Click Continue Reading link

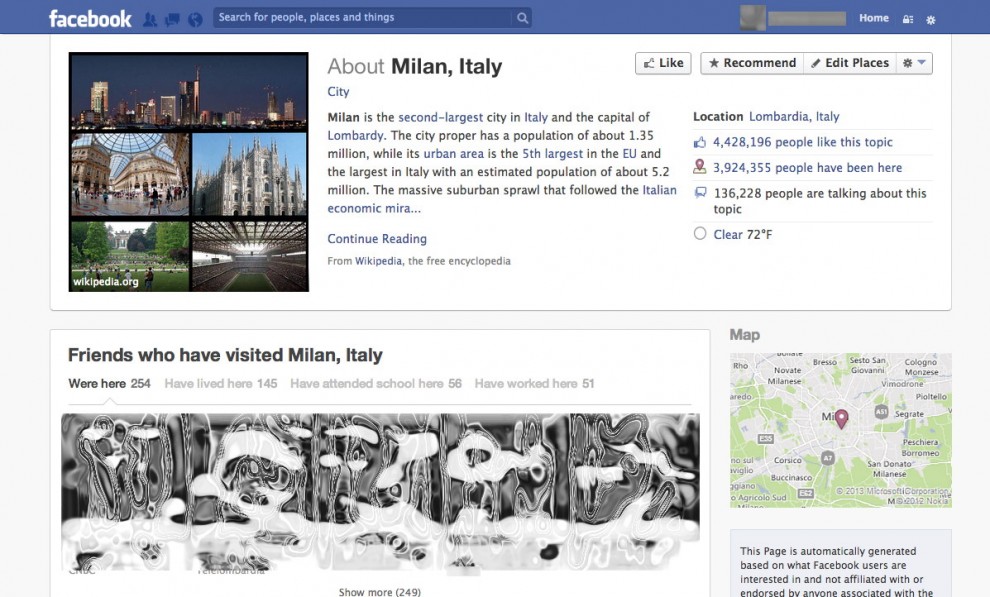point(377,239)
